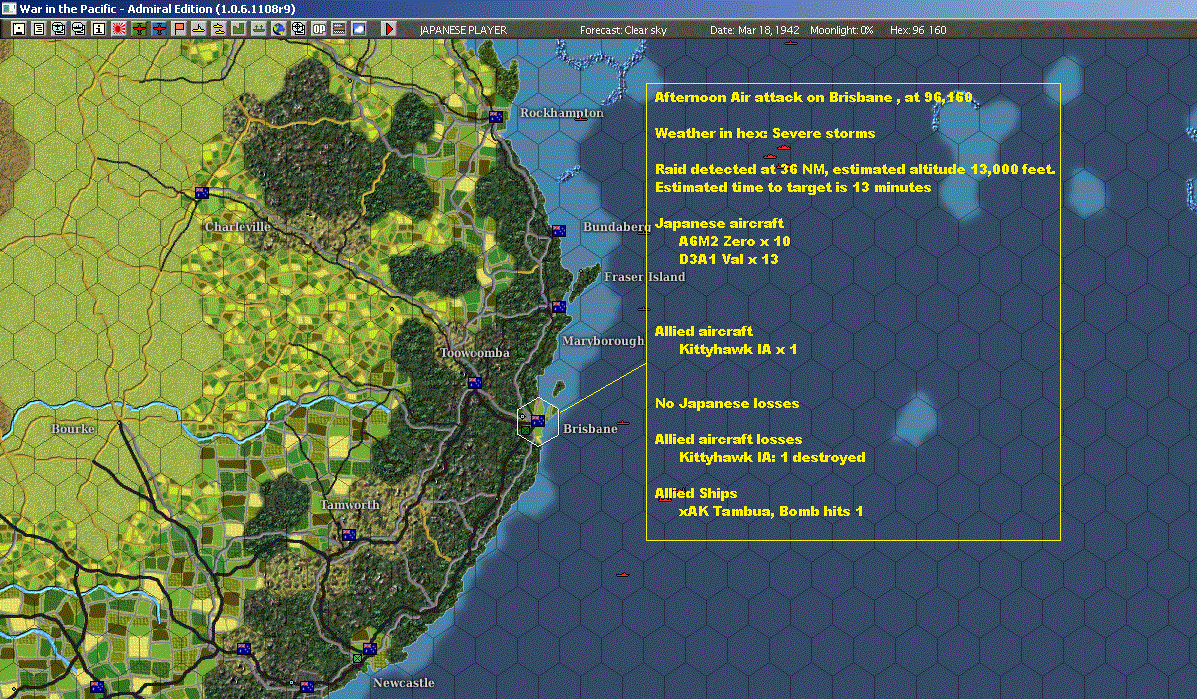This screenshot has width=1197, height=699.
Task: Click the striped list-bar toolbar icon
Action: [x=338, y=29]
